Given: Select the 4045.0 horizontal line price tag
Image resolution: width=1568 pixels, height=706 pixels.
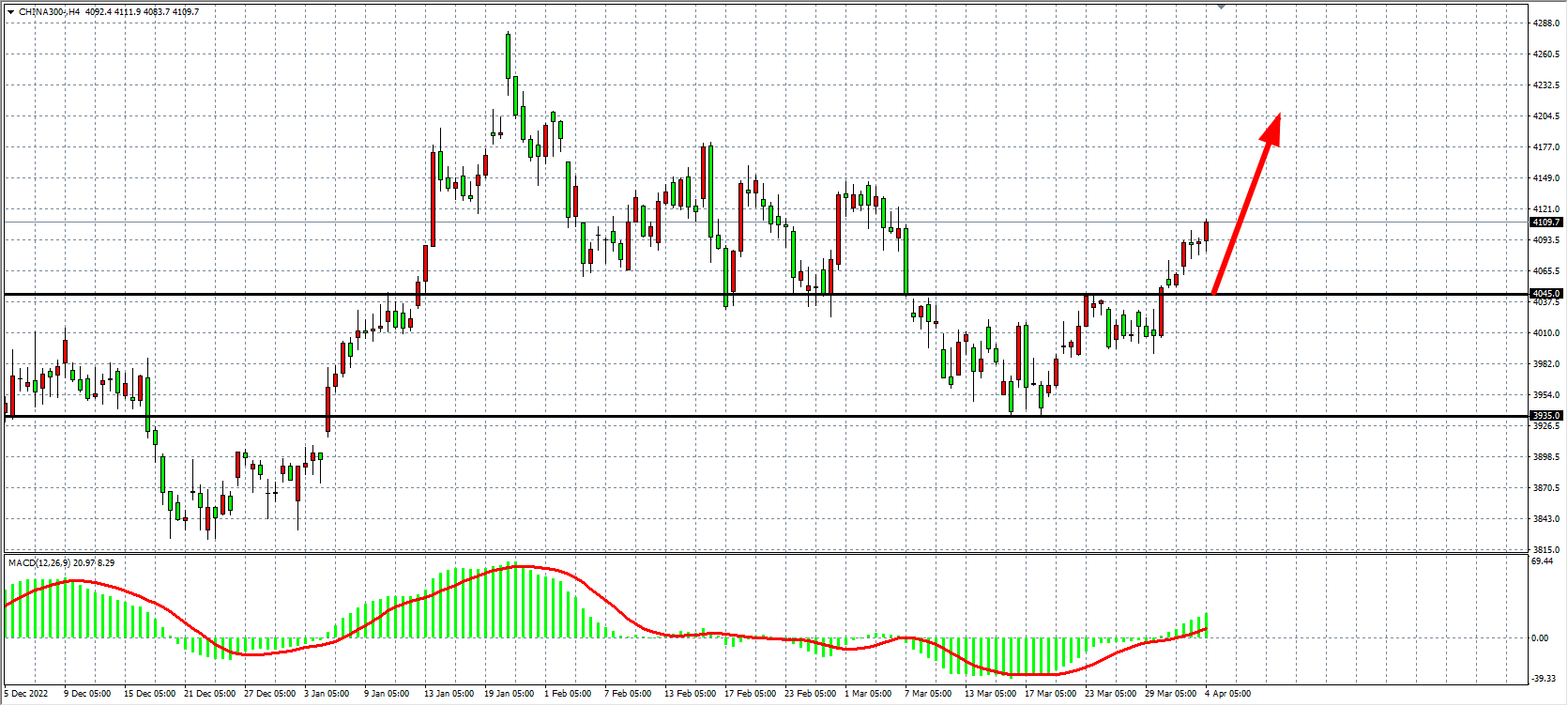Looking at the screenshot, I should tap(1545, 294).
